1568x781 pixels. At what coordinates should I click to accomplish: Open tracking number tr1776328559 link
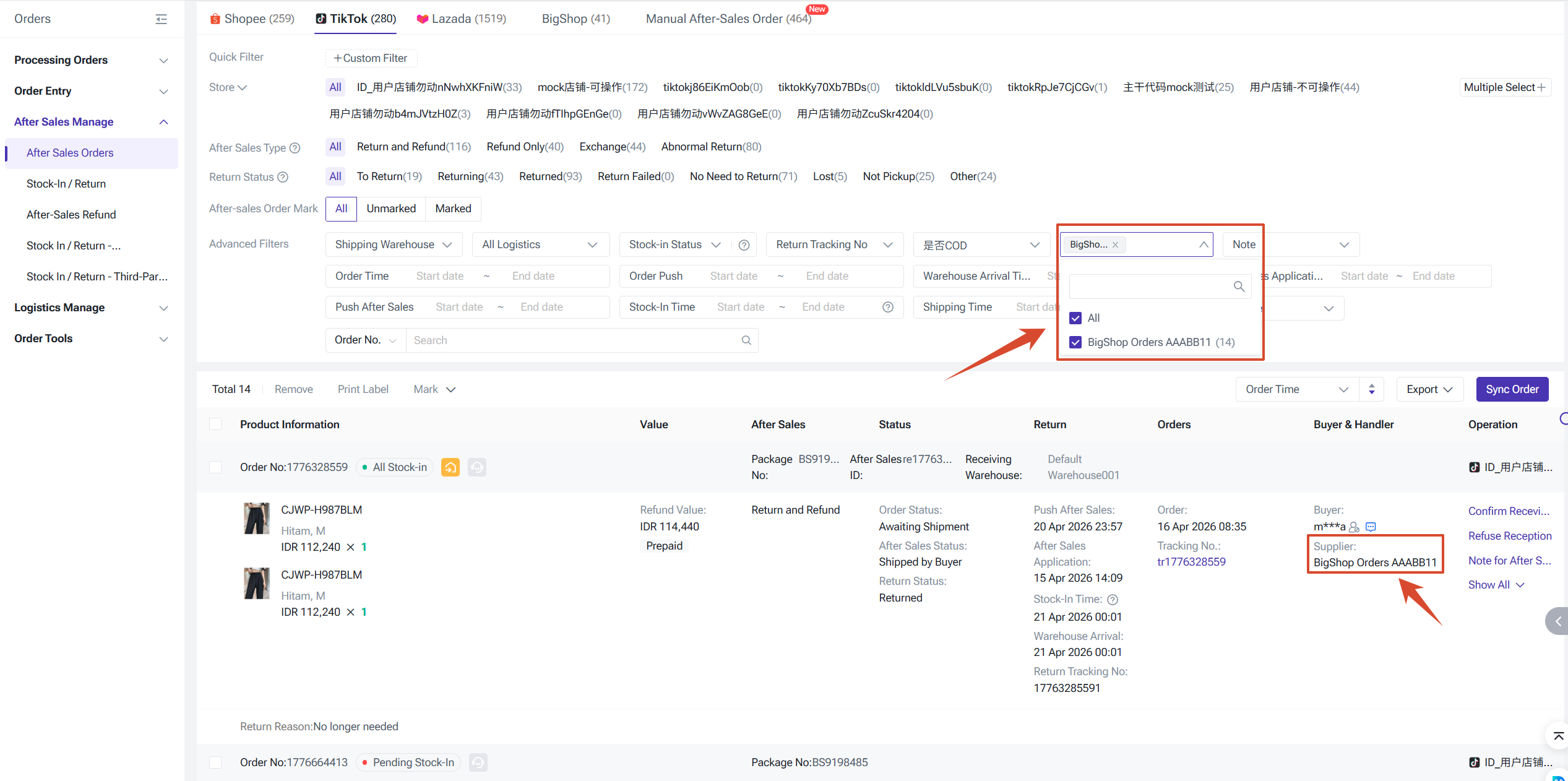1191,562
